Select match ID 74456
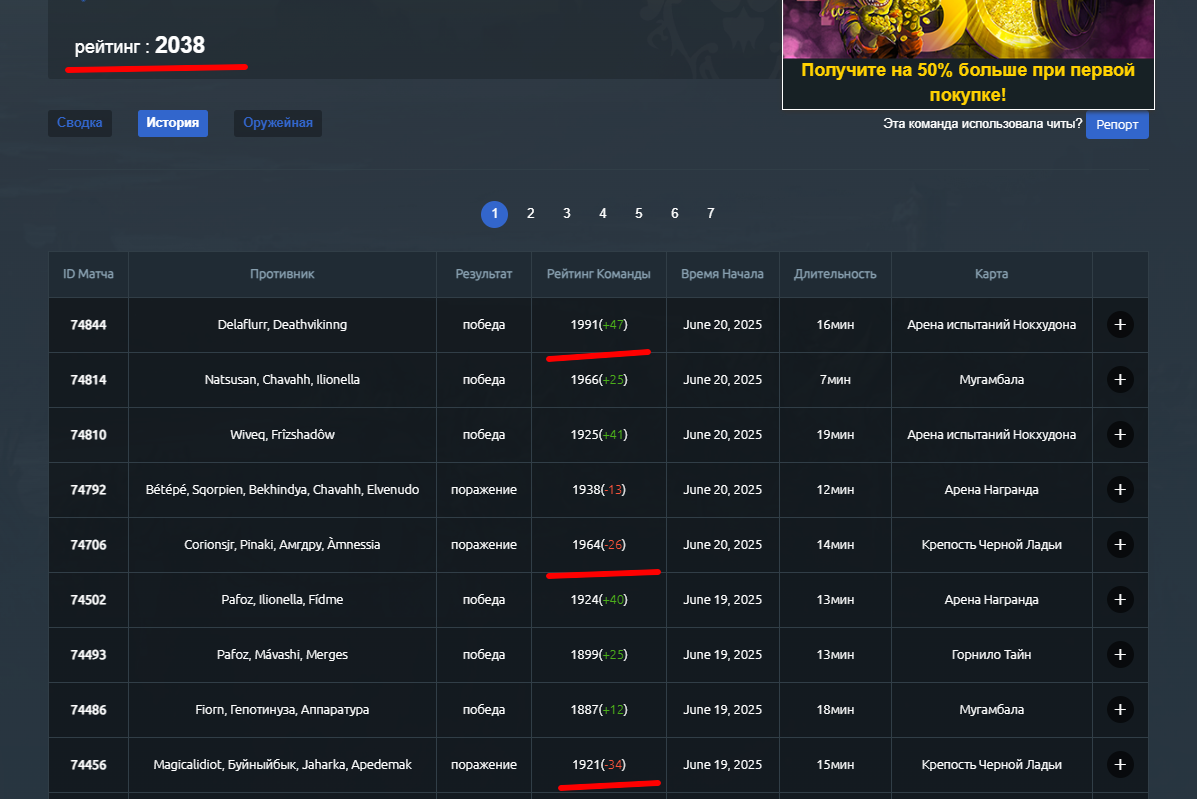Screen dimensions: 1197x799 point(89,764)
